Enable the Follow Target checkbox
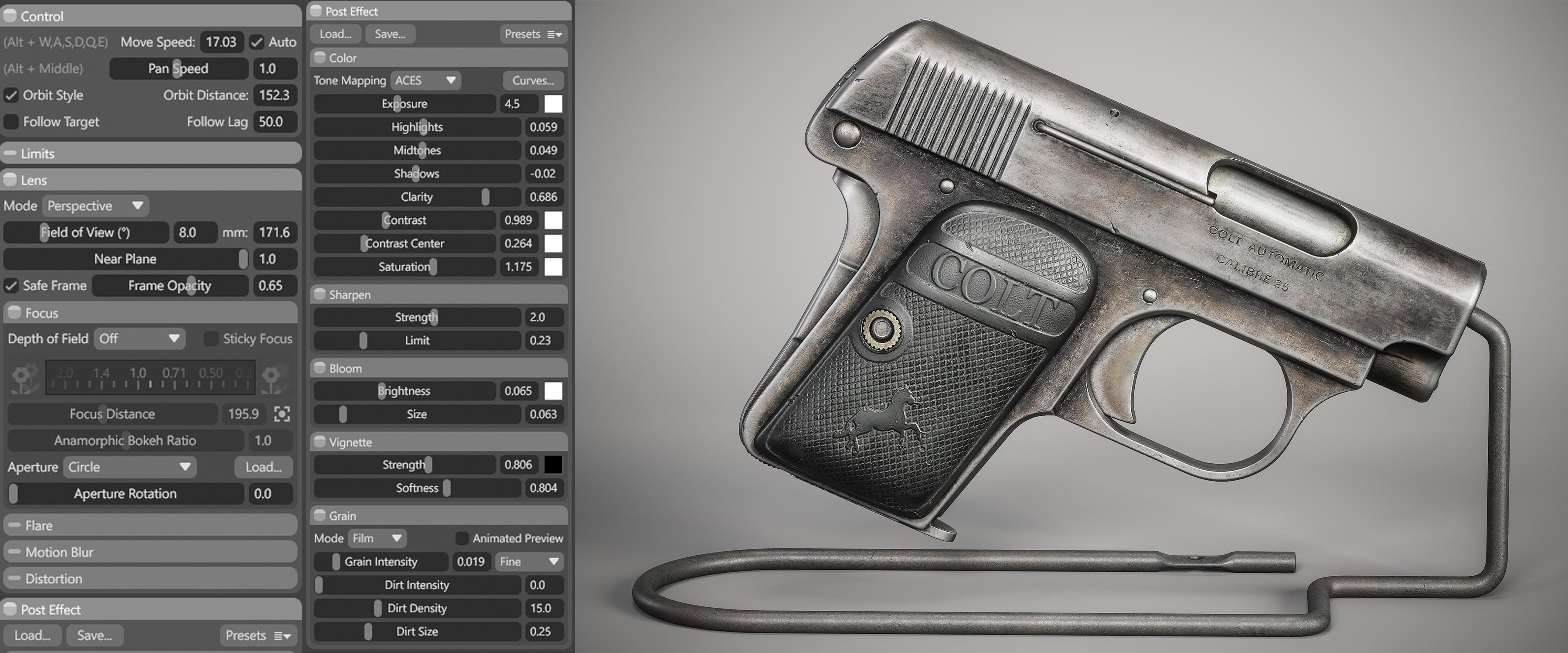This screenshot has width=1568, height=653. 11,122
